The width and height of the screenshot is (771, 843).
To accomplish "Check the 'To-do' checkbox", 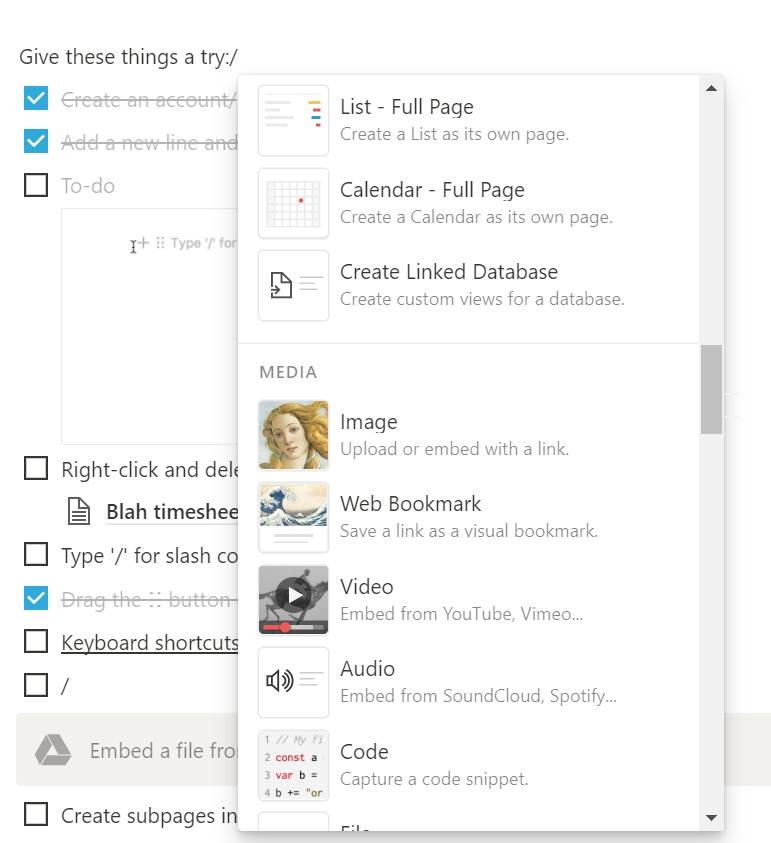I will click(36, 185).
